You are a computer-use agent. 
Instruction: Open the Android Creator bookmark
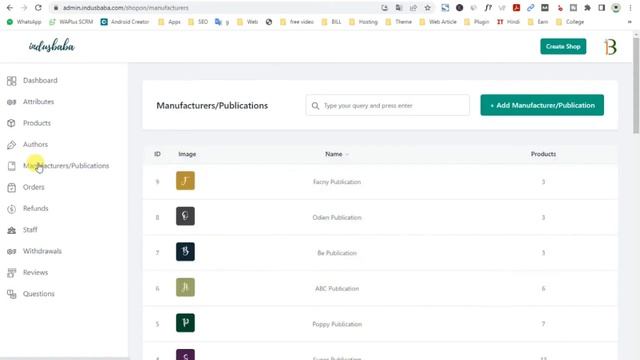(x=125, y=22)
